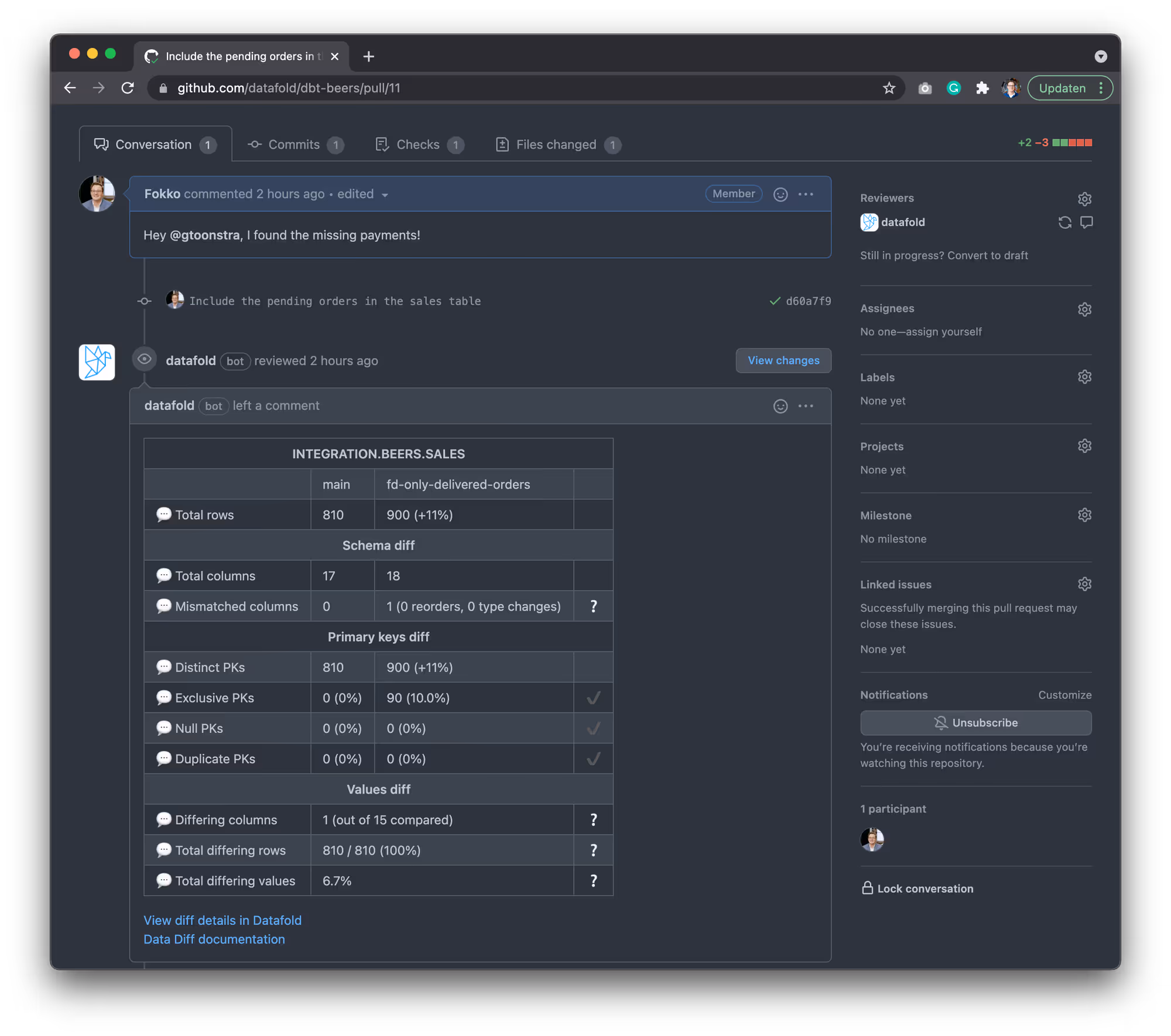Open Fokko's avatar next to the comment
Screen dimensions: 1171x1036
pyautogui.click(x=97, y=193)
